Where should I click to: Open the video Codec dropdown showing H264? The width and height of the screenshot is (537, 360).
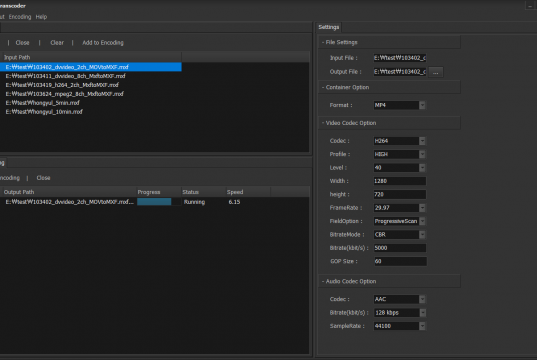point(399,141)
